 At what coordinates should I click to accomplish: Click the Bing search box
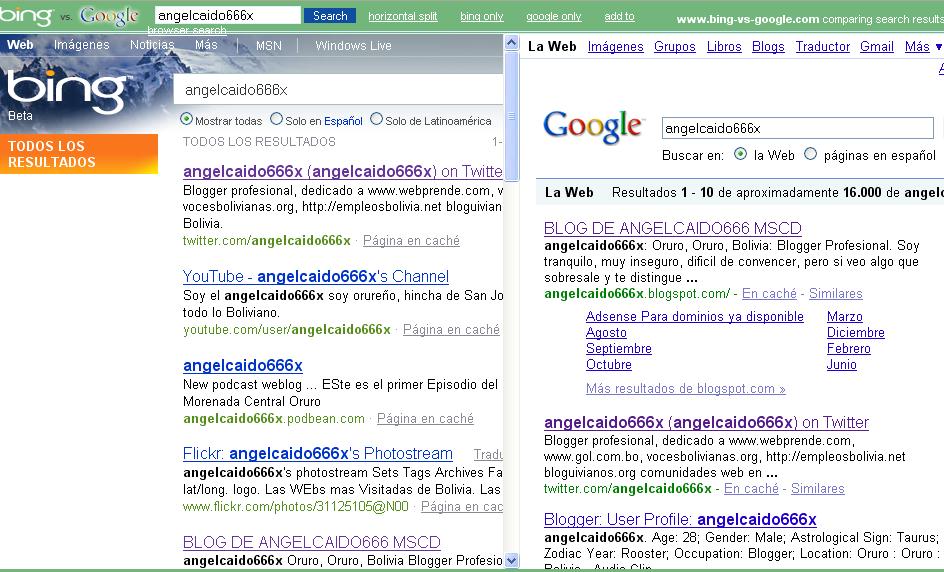[x=338, y=90]
